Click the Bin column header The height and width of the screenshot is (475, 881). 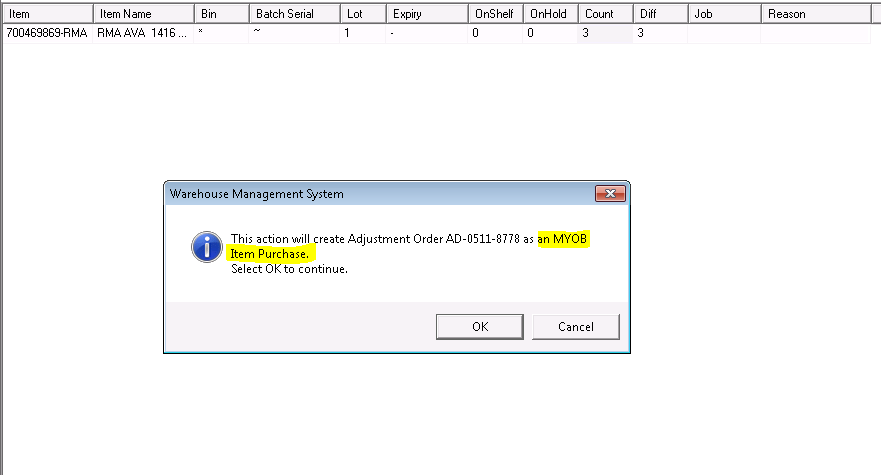click(x=222, y=14)
